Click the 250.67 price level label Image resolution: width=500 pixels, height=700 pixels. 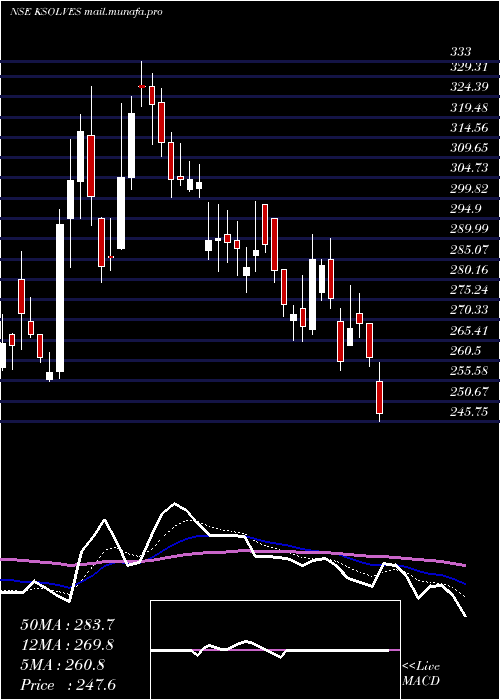click(469, 392)
